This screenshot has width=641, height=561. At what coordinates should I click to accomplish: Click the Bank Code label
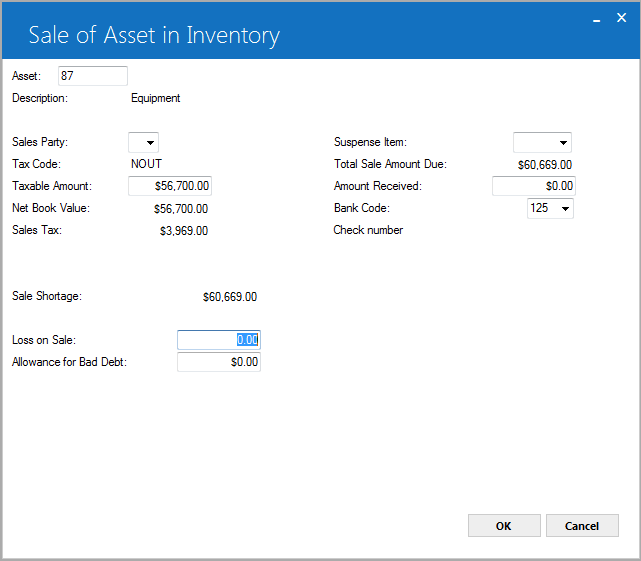click(x=362, y=208)
